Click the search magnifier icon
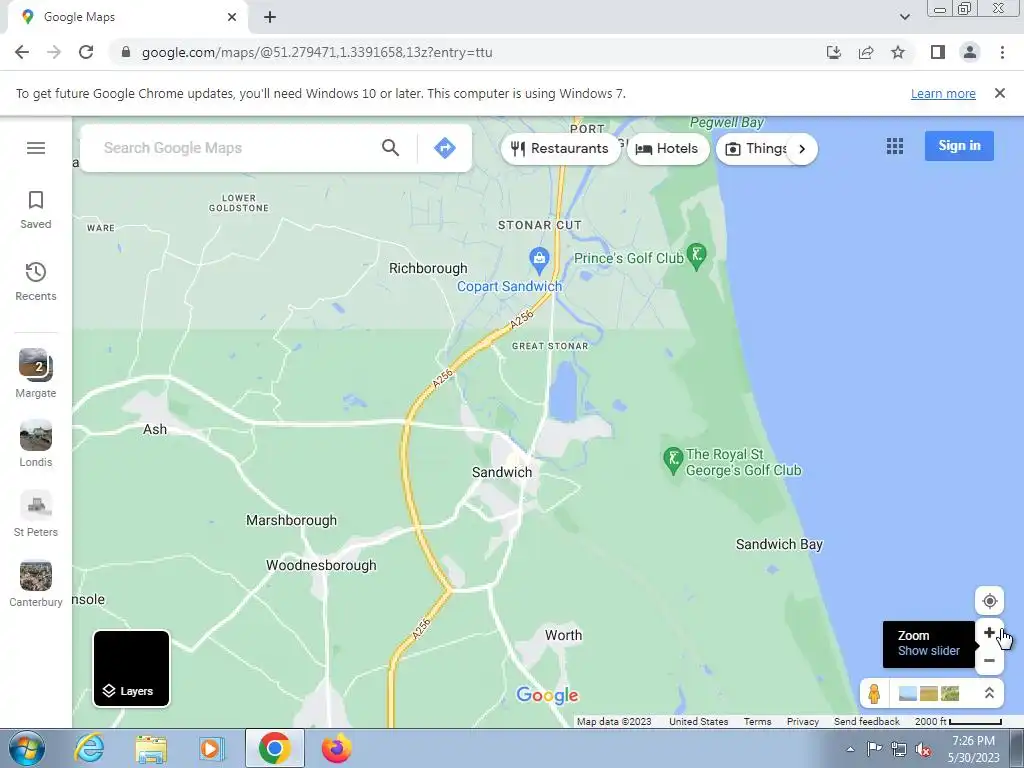The image size is (1024, 768). [391, 148]
